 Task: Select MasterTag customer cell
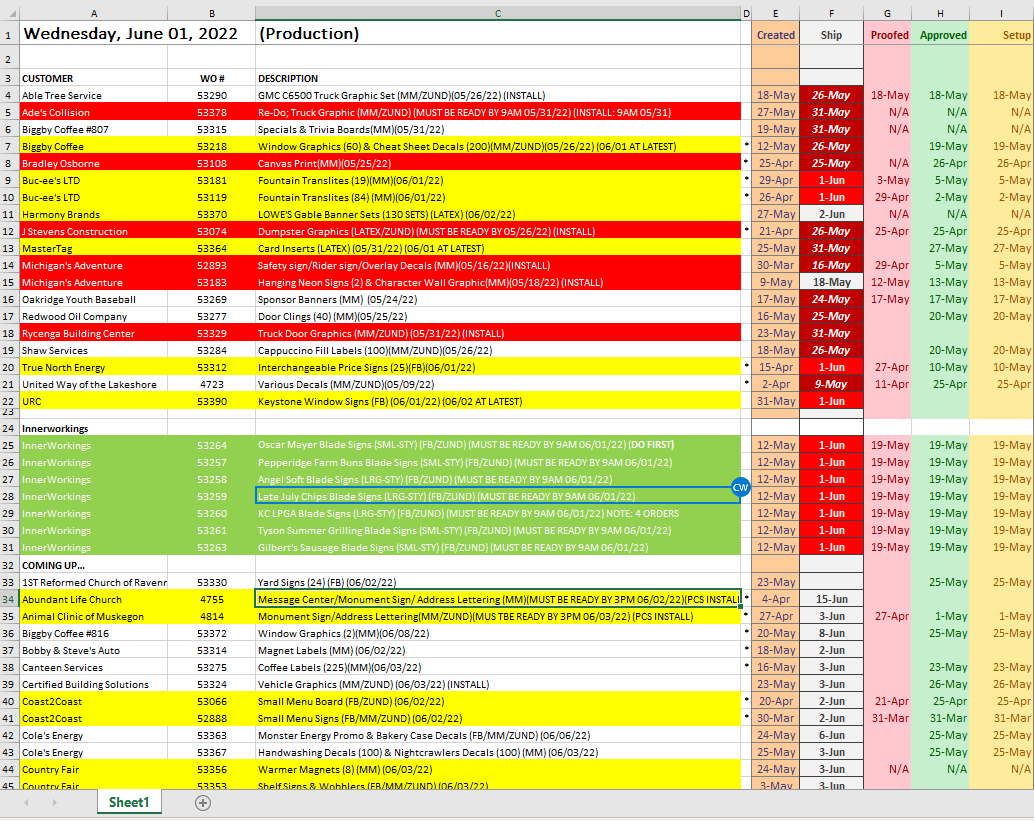[x=94, y=248]
